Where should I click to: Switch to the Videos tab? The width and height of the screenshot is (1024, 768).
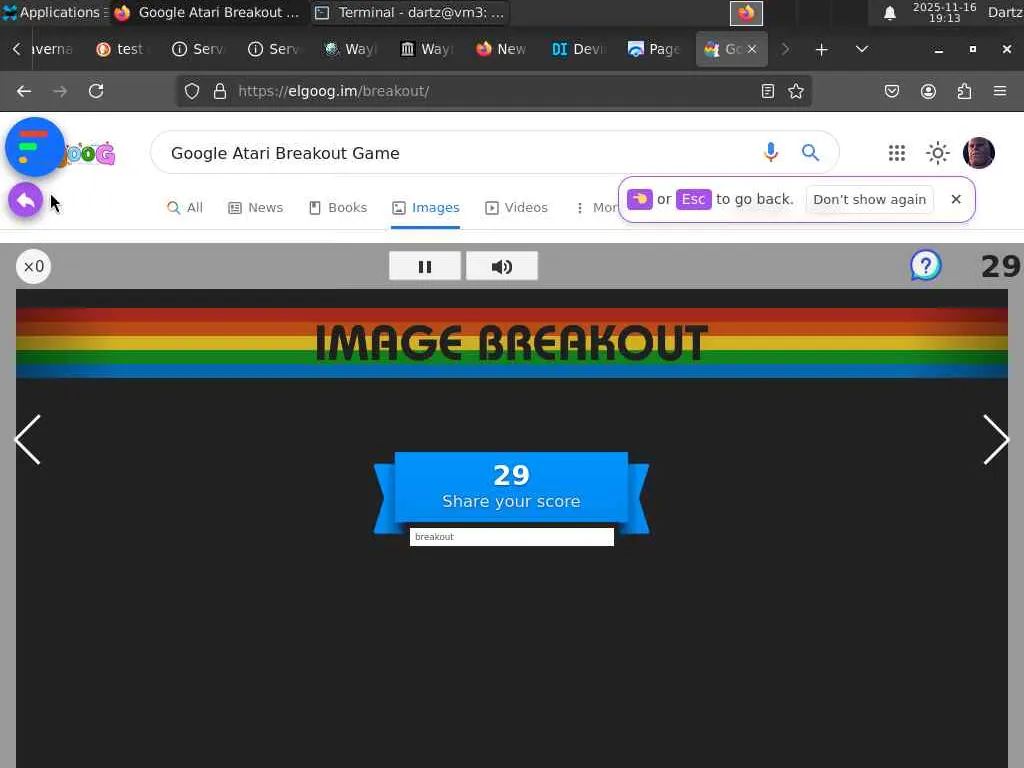[x=516, y=208]
